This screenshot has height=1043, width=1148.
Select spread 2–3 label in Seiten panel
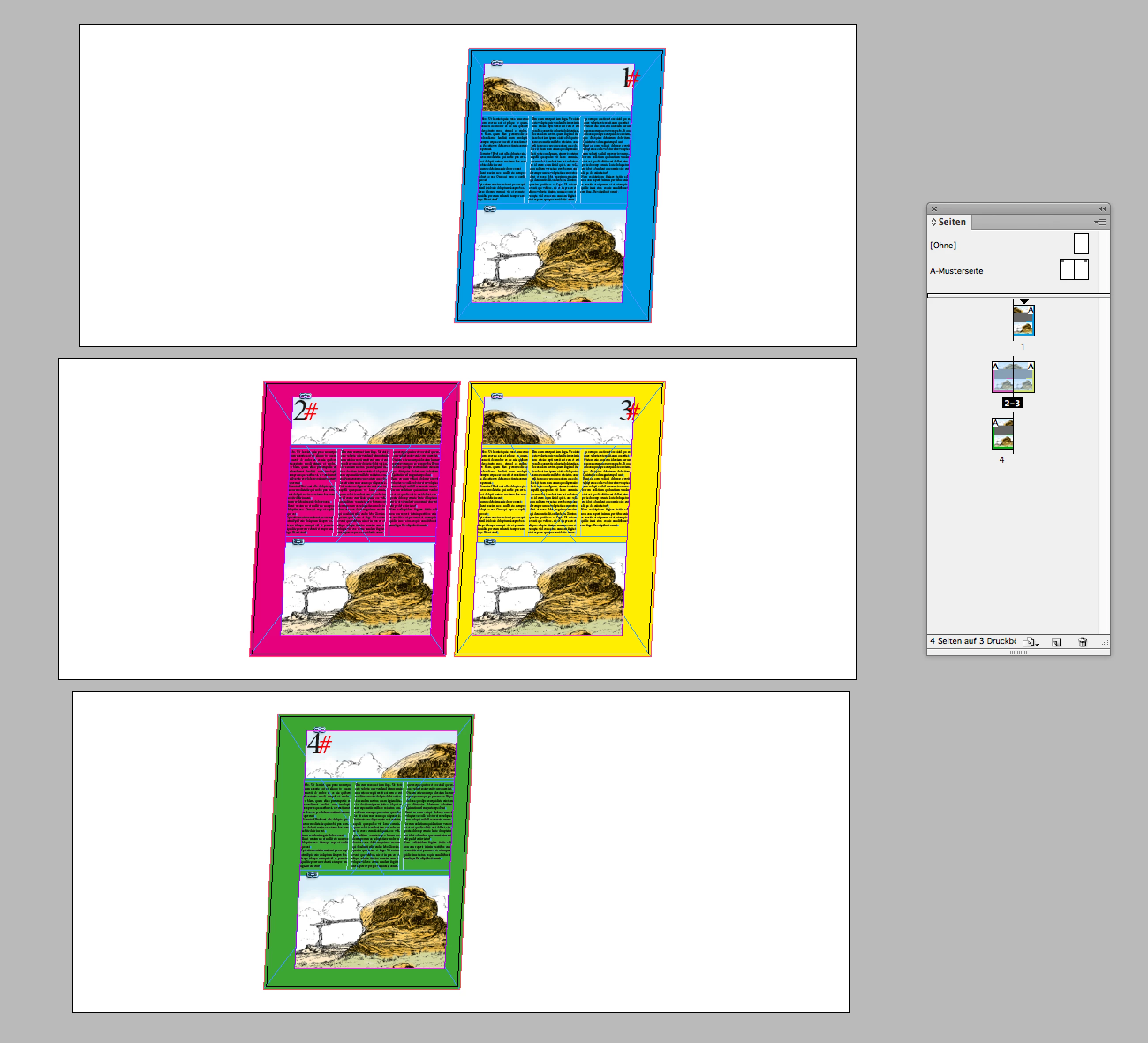(1012, 403)
